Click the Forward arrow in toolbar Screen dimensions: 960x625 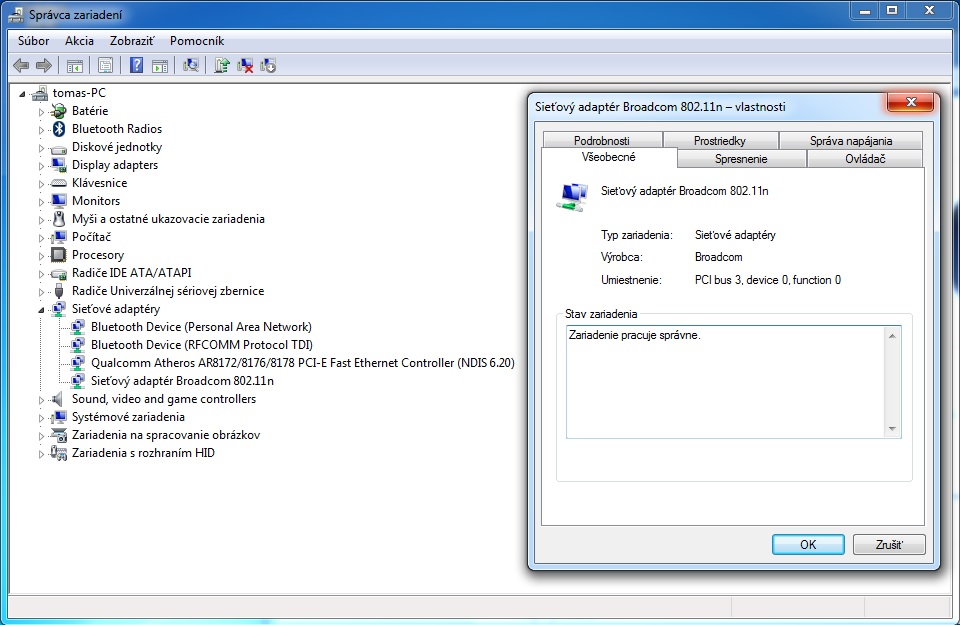click(44, 65)
